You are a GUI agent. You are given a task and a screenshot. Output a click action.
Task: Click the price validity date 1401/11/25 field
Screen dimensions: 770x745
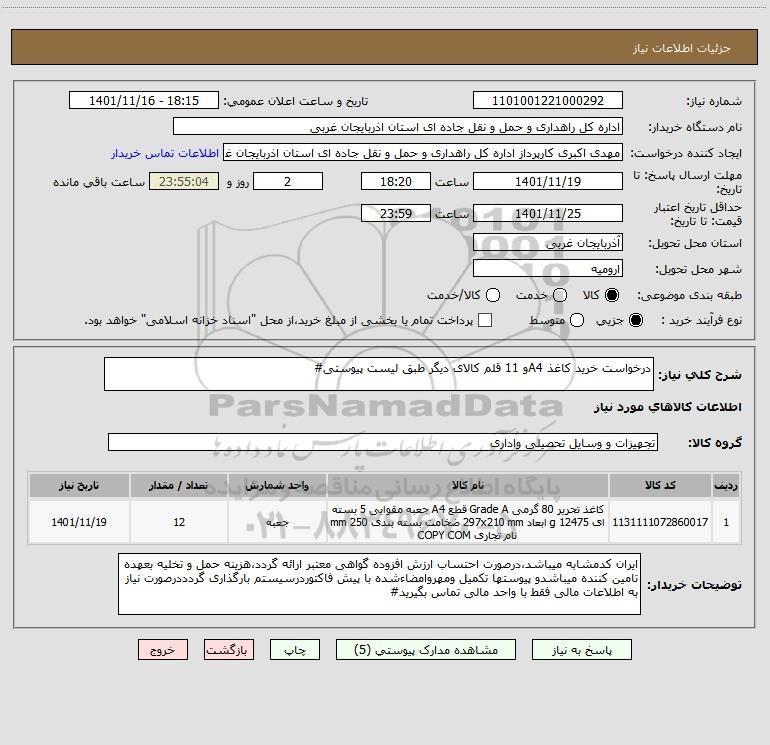click(x=548, y=213)
